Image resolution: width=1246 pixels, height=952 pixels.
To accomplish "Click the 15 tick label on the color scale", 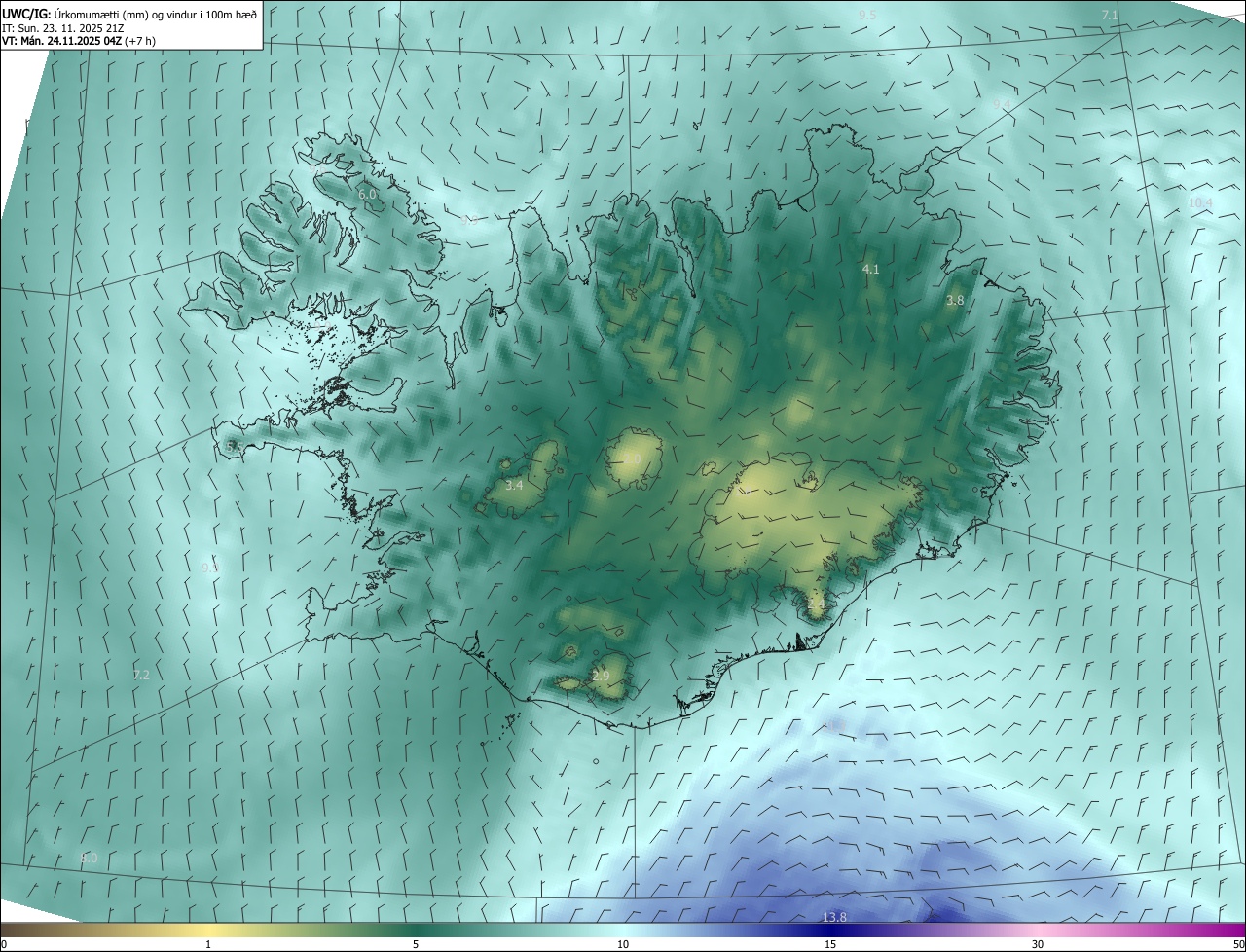I will (830, 945).
